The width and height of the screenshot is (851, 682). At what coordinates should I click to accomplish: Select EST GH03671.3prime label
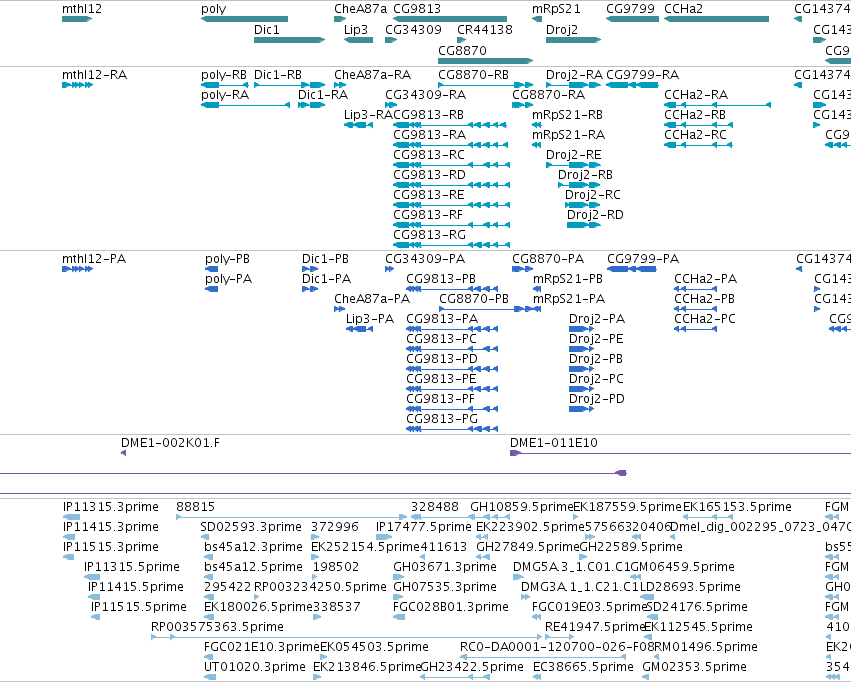point(444,566)
